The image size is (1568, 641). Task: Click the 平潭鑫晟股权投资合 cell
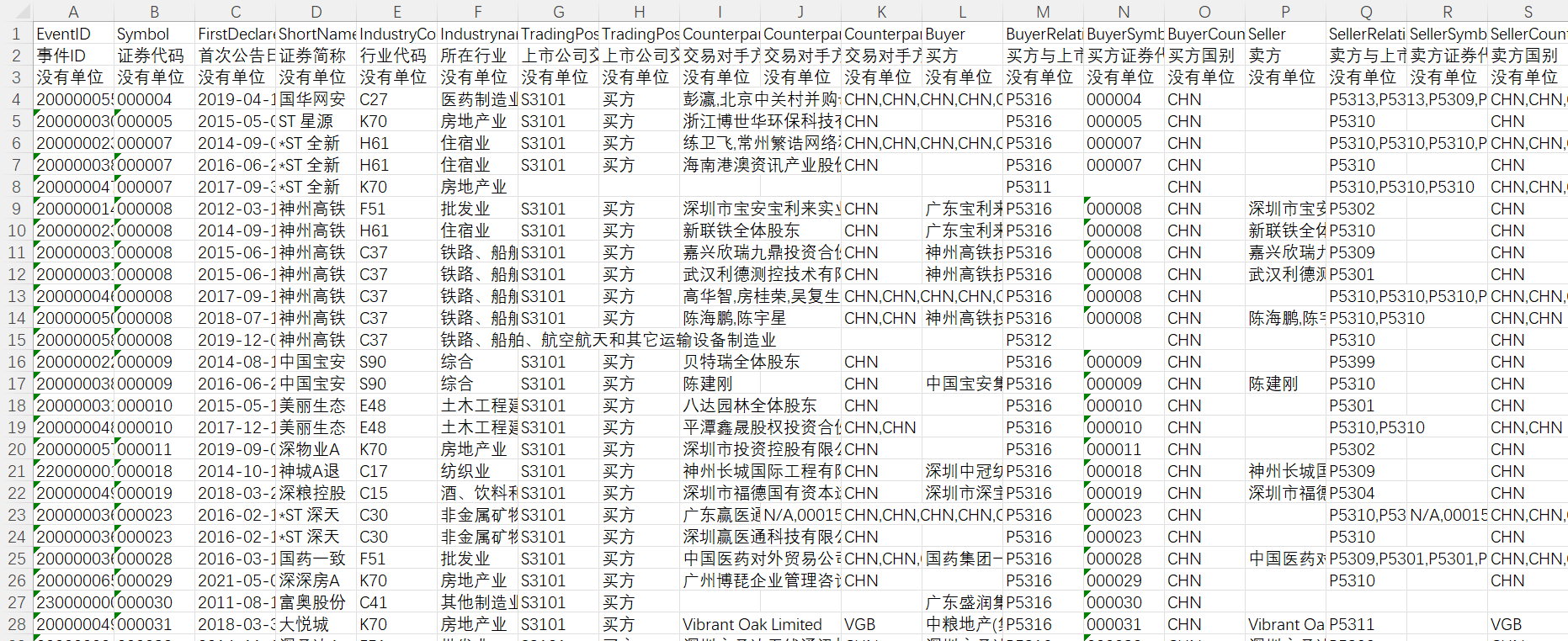coord(760,427)
